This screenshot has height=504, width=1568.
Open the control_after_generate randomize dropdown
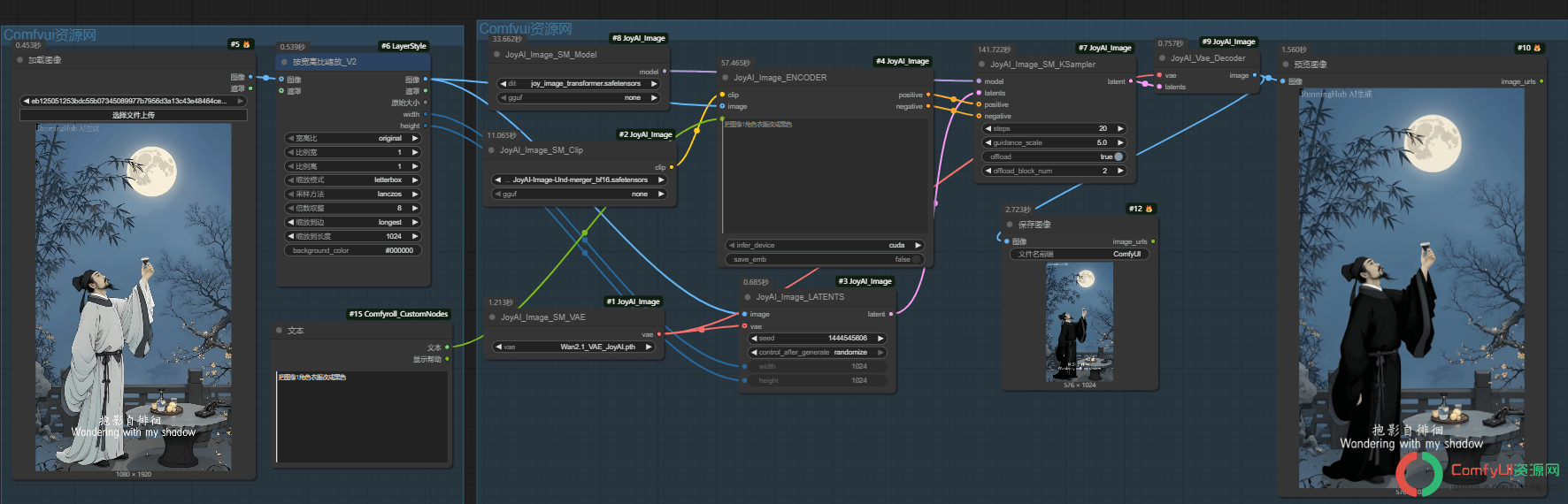tap(817, 352)
